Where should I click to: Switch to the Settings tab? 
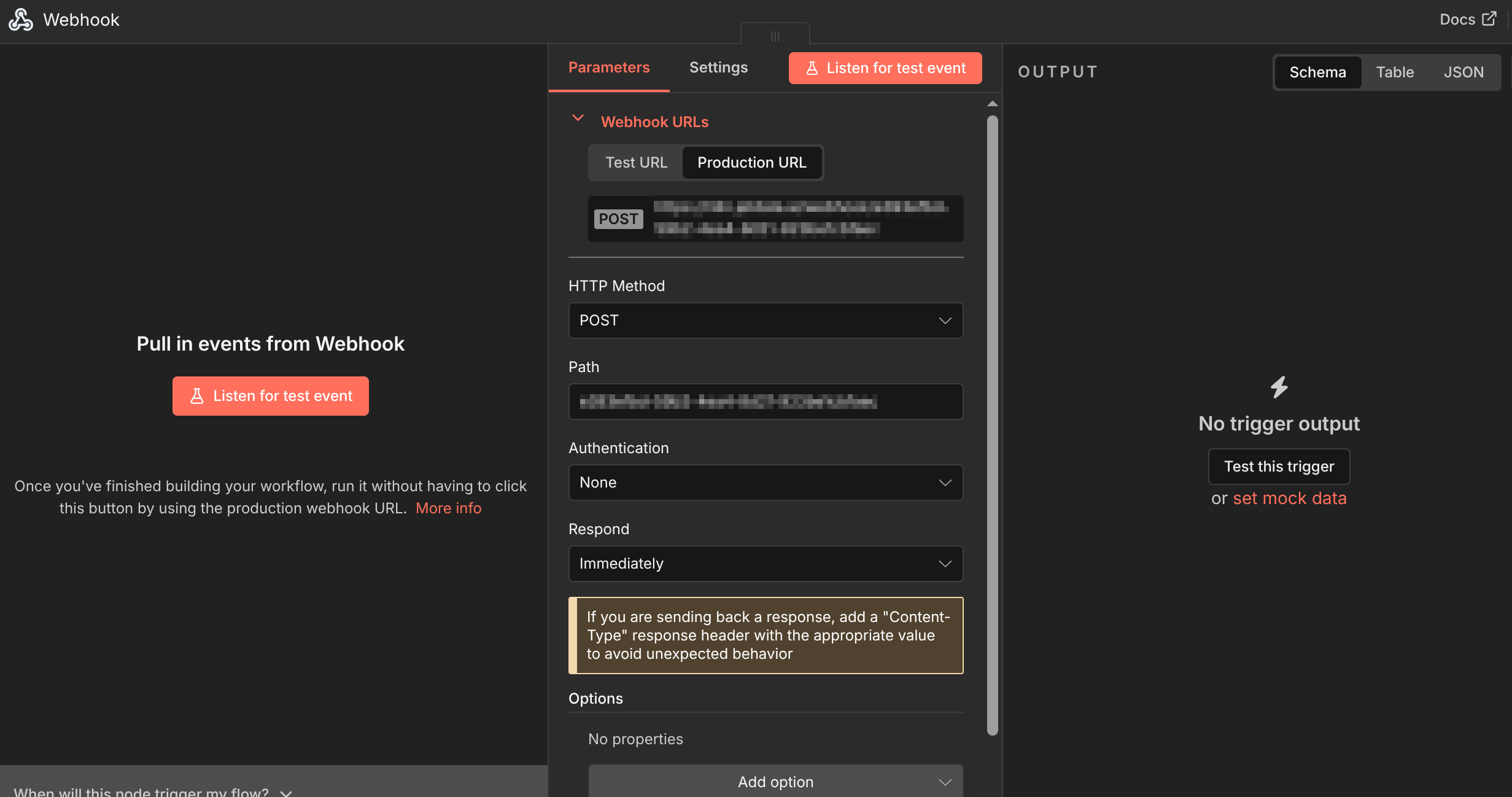click(x=718, y=67)
